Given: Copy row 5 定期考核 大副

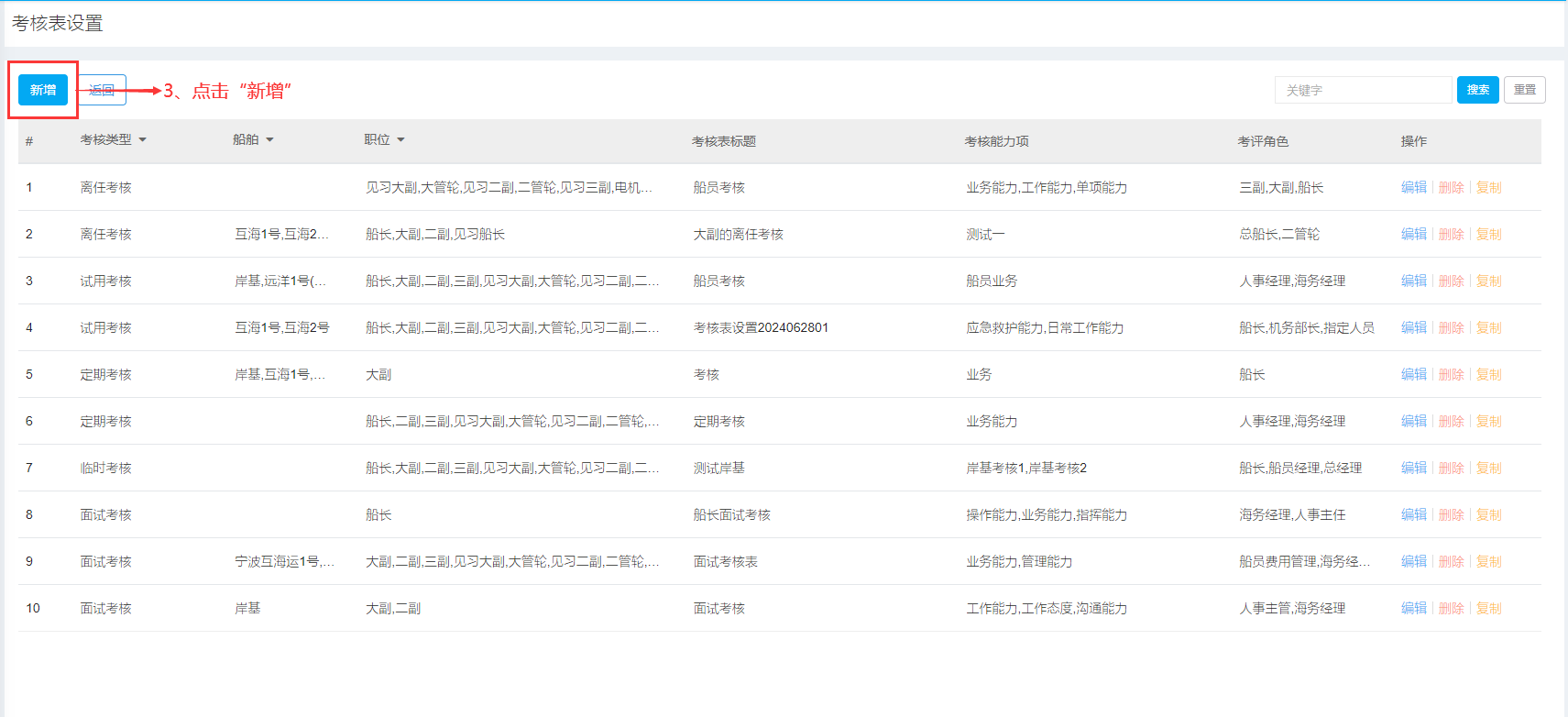Looking at the screenshot, I should [x=1488, y=374].
